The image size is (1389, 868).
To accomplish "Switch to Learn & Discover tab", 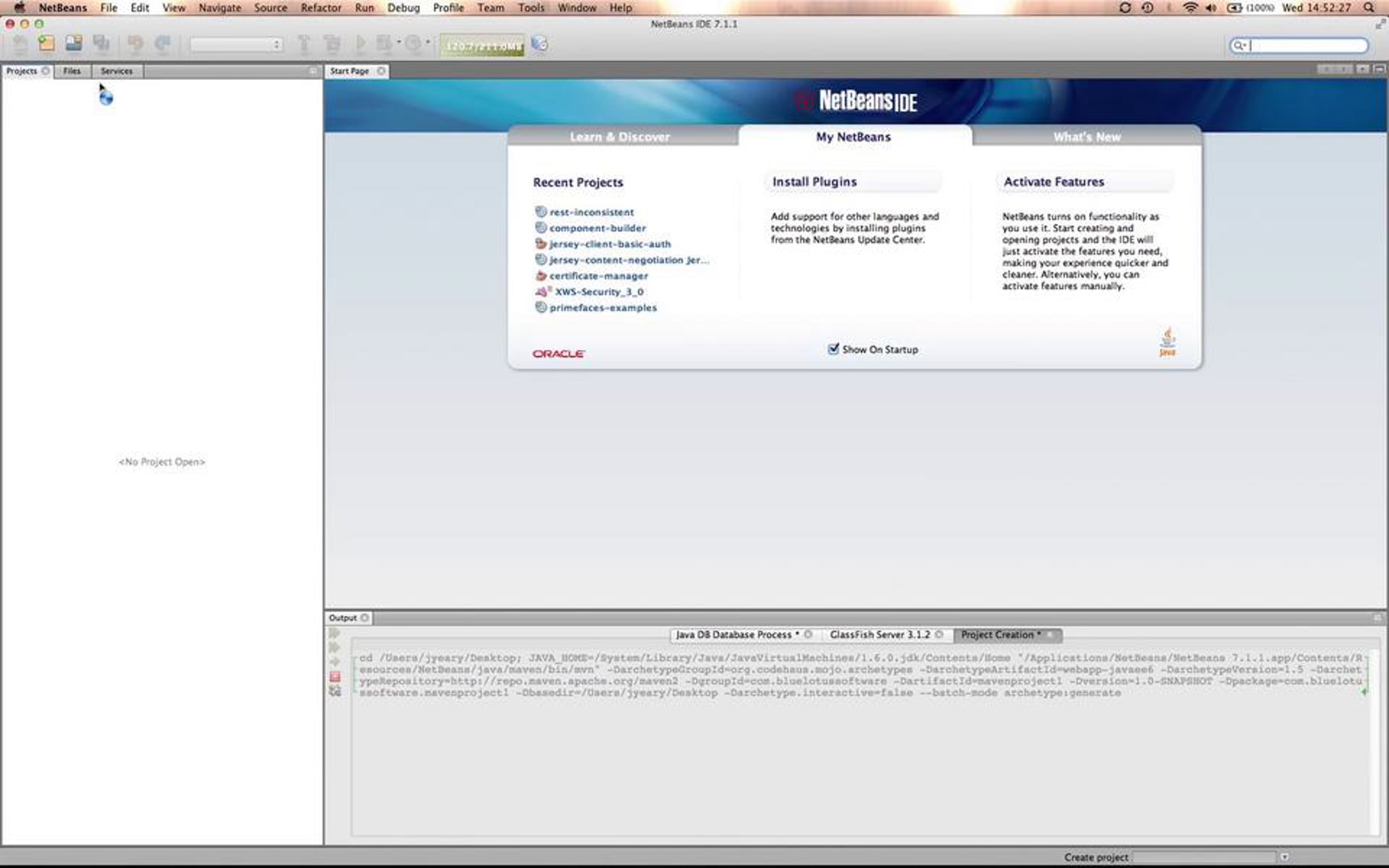I will click(619, 137).
